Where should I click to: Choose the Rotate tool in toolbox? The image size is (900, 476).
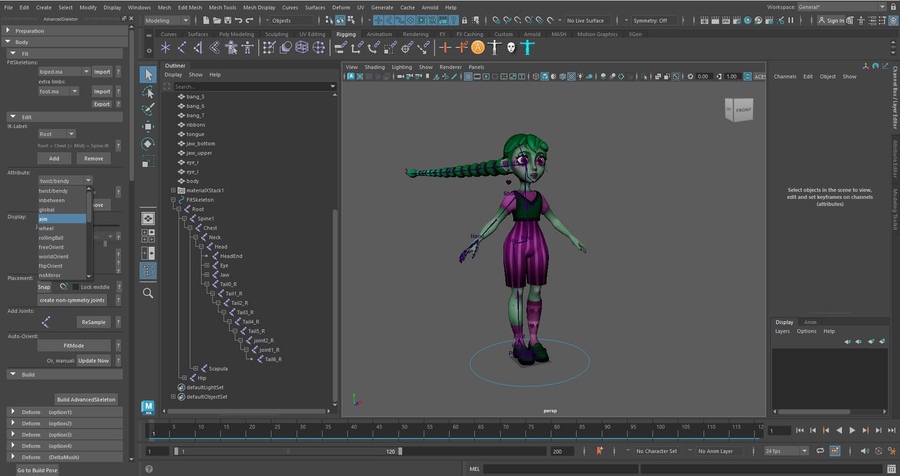point(148,143)
